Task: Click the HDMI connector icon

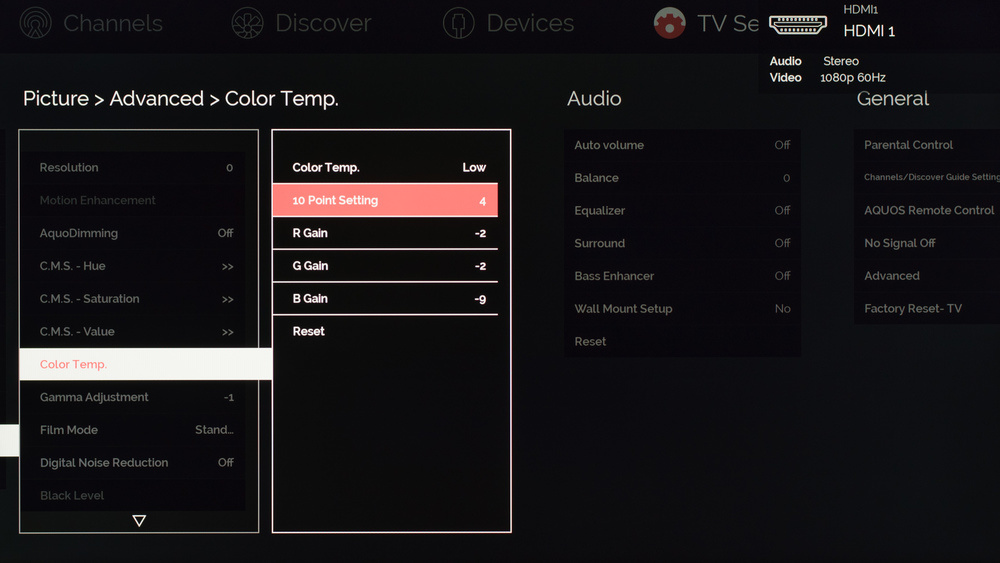Action: pyautogui.click(x=797, y=24)
